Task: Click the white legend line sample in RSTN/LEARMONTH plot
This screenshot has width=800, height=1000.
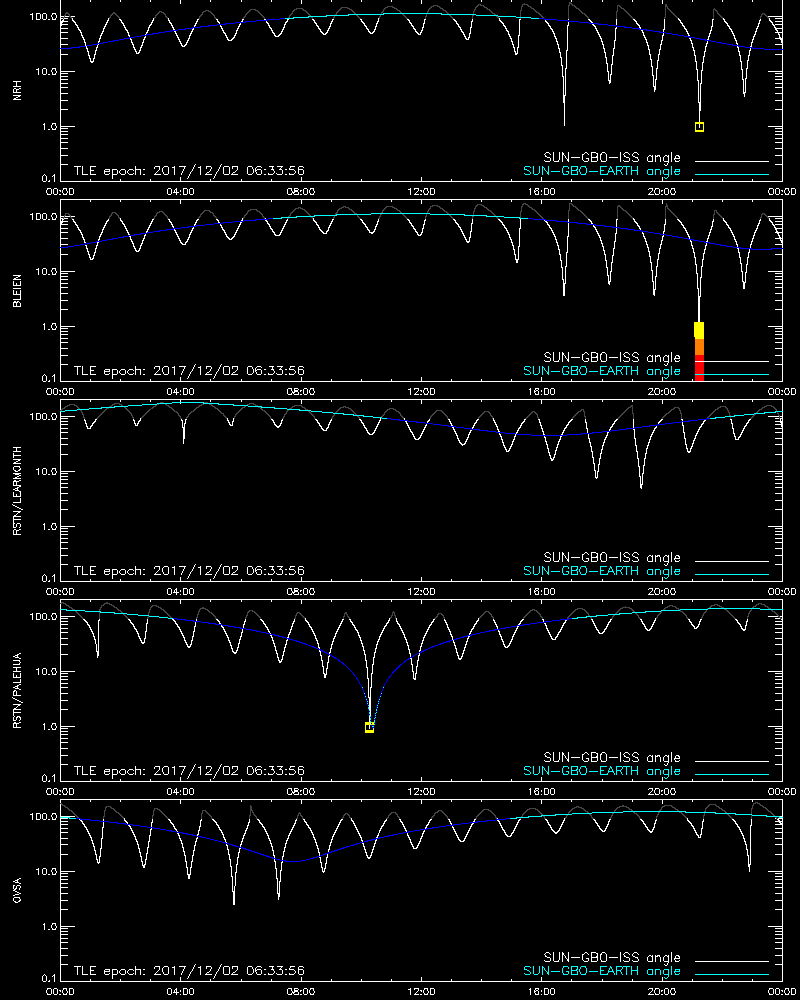Action: click(732, 561)
